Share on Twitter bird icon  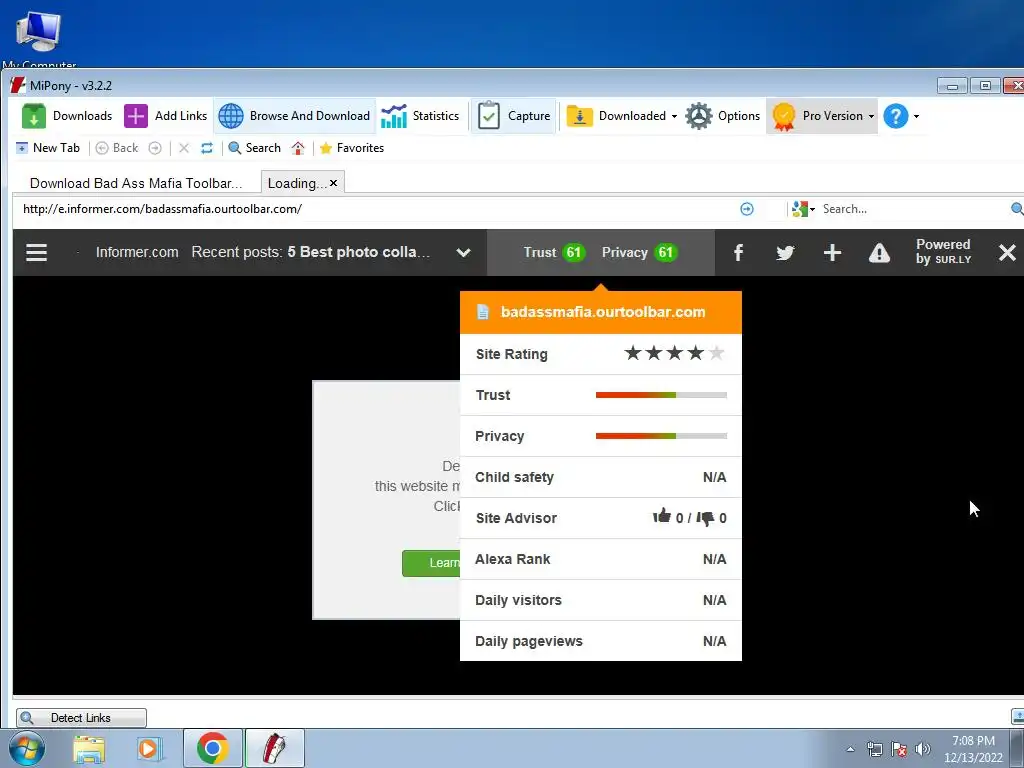(x=785, y=253)
